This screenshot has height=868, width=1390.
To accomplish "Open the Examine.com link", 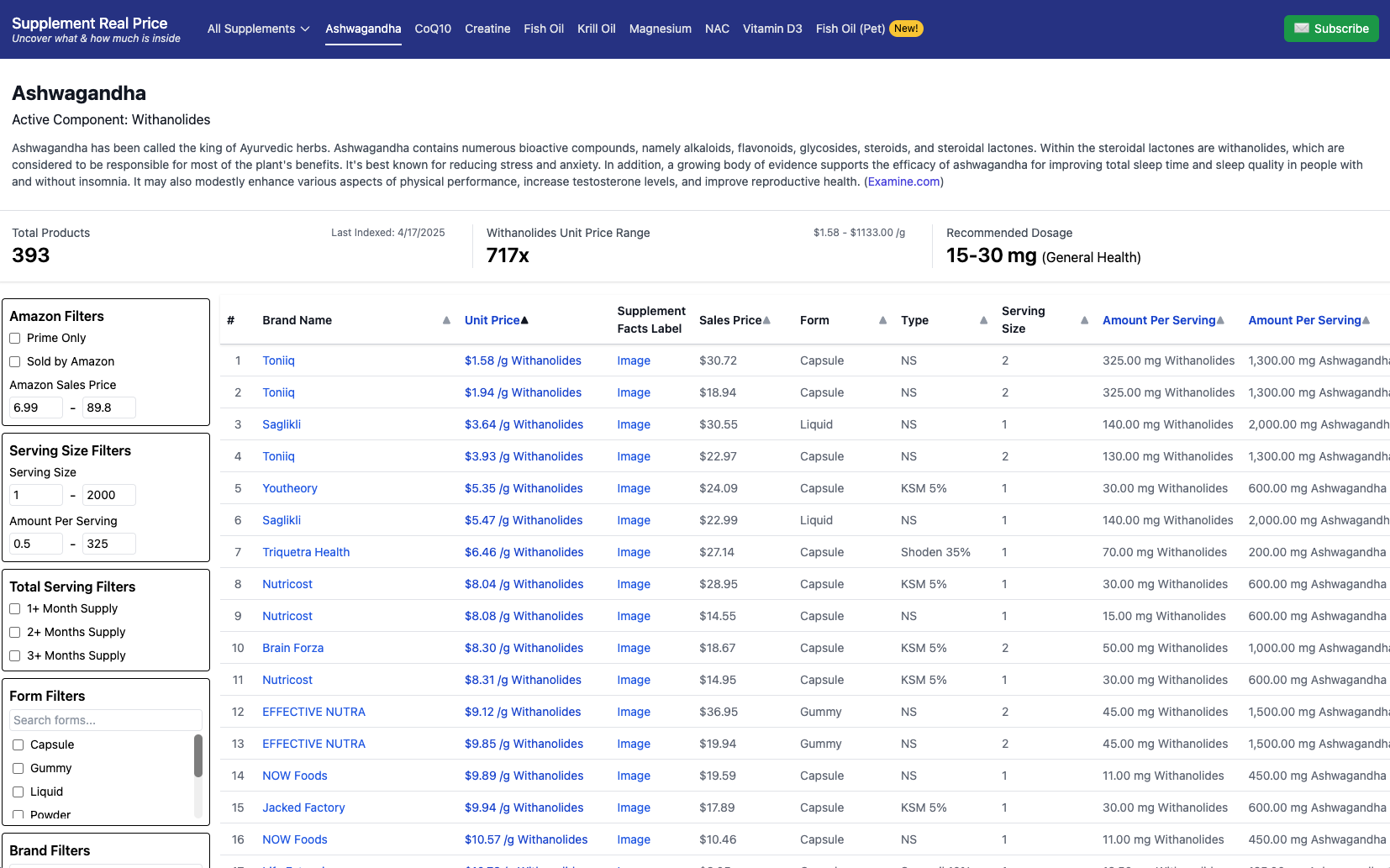I will pyautogui.click(x=903, y=181).
